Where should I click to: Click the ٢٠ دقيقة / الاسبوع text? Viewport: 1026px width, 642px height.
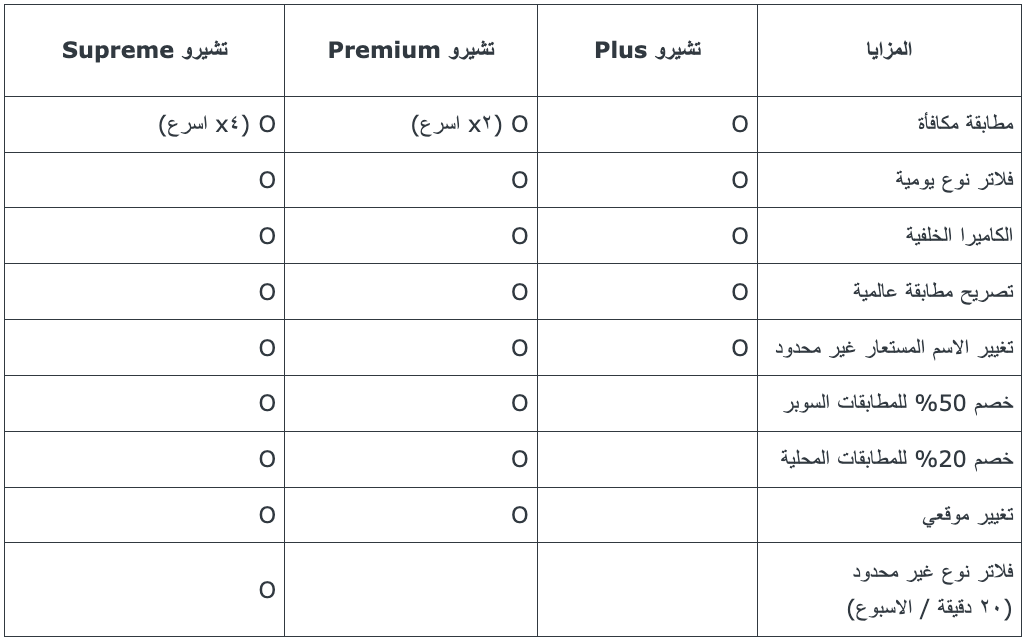930,608
